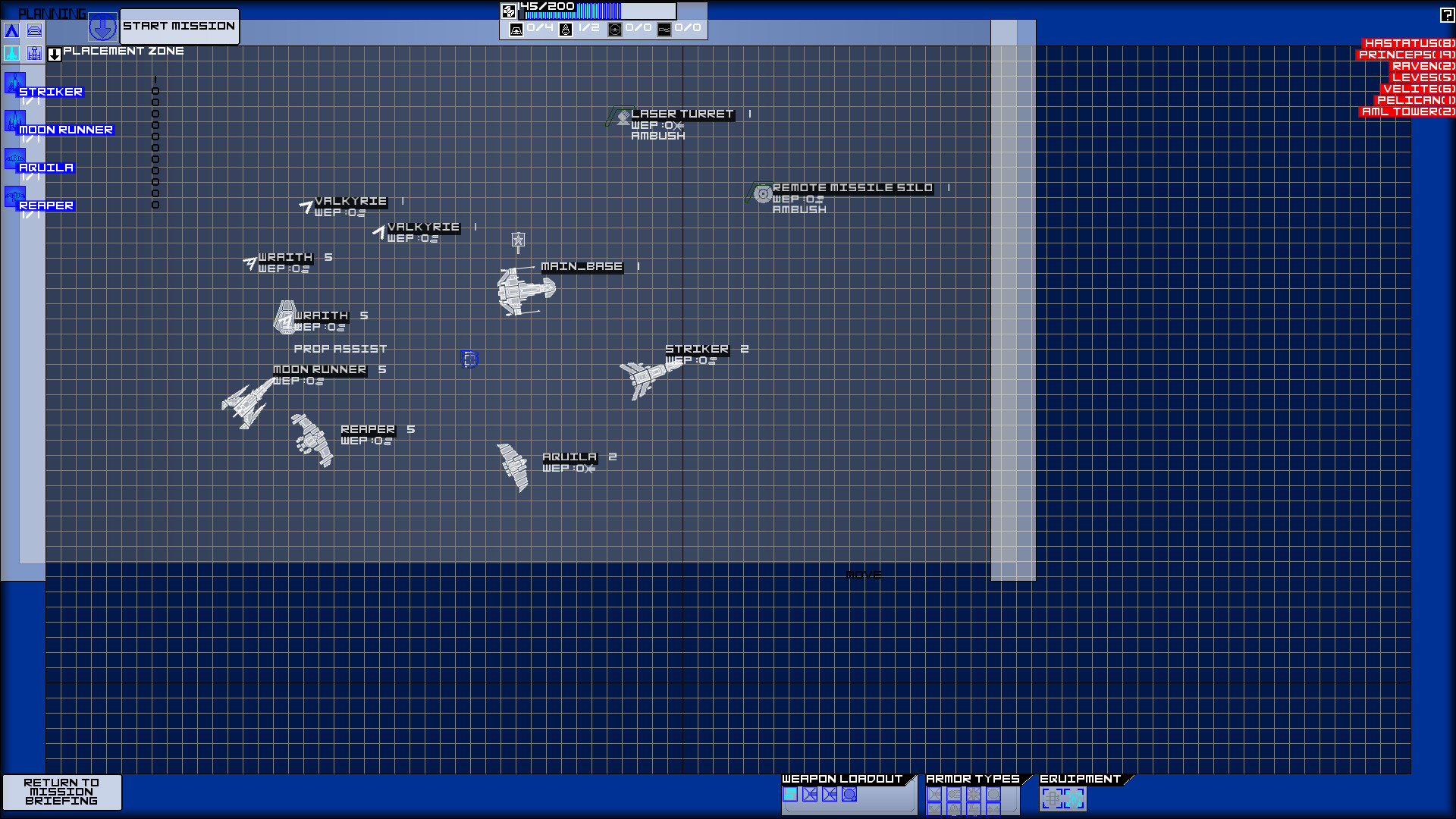Switch to the Armor Types tab

[x=971, y=779]
